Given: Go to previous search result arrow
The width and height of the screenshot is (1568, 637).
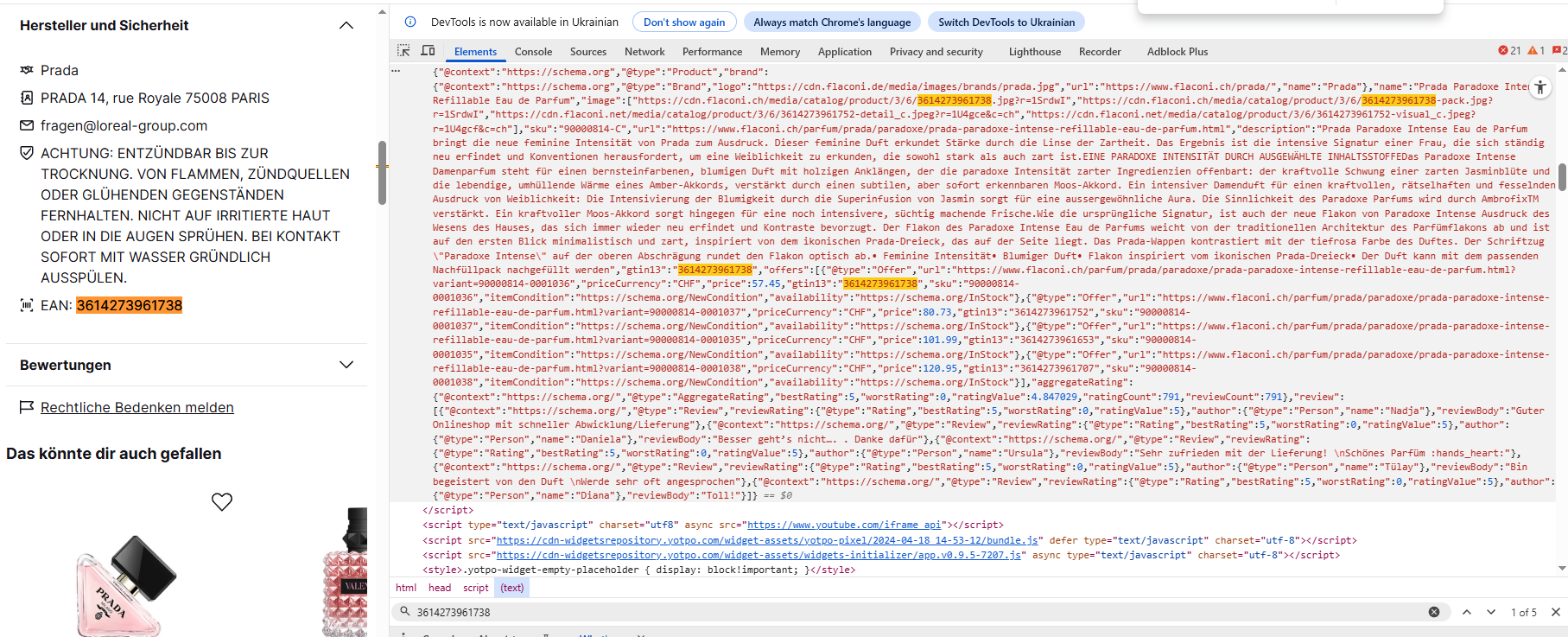Looking at the screenshot, I should (x=1467, y=612).
